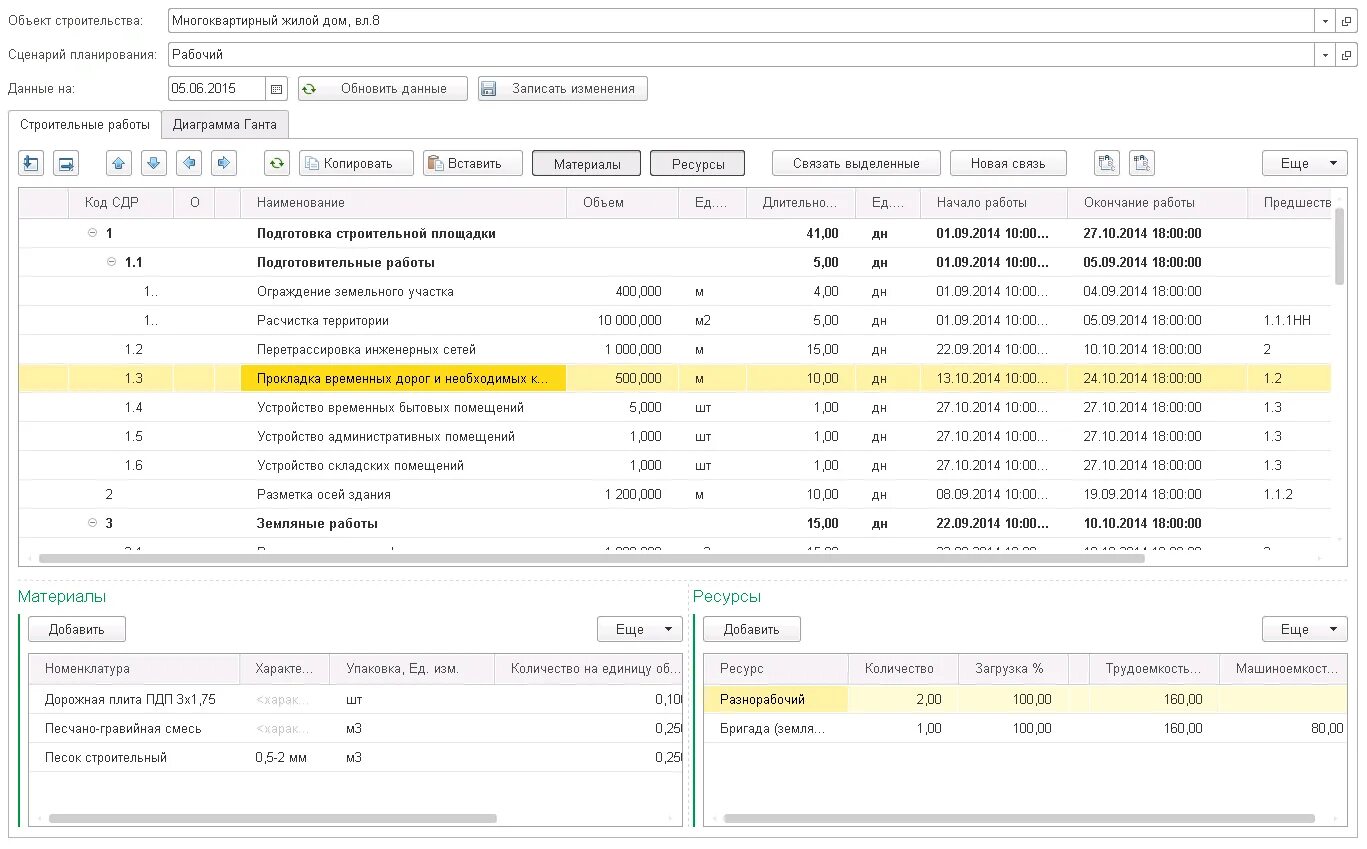Select the resource row starting with Бригада

(1025, 728)
